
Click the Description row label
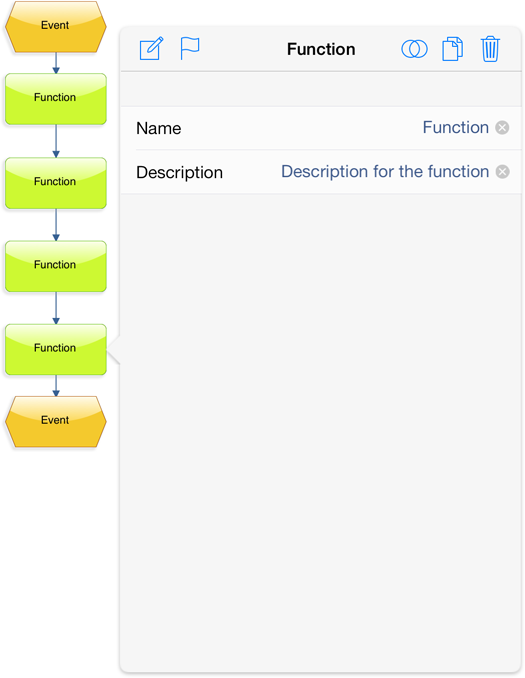[179, 173]
